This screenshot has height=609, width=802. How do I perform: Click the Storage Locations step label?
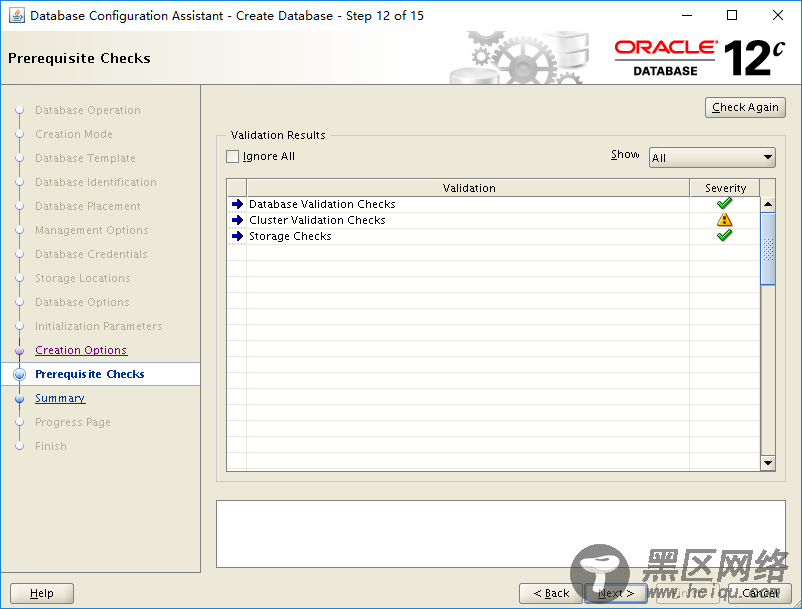tap(82, 279)
